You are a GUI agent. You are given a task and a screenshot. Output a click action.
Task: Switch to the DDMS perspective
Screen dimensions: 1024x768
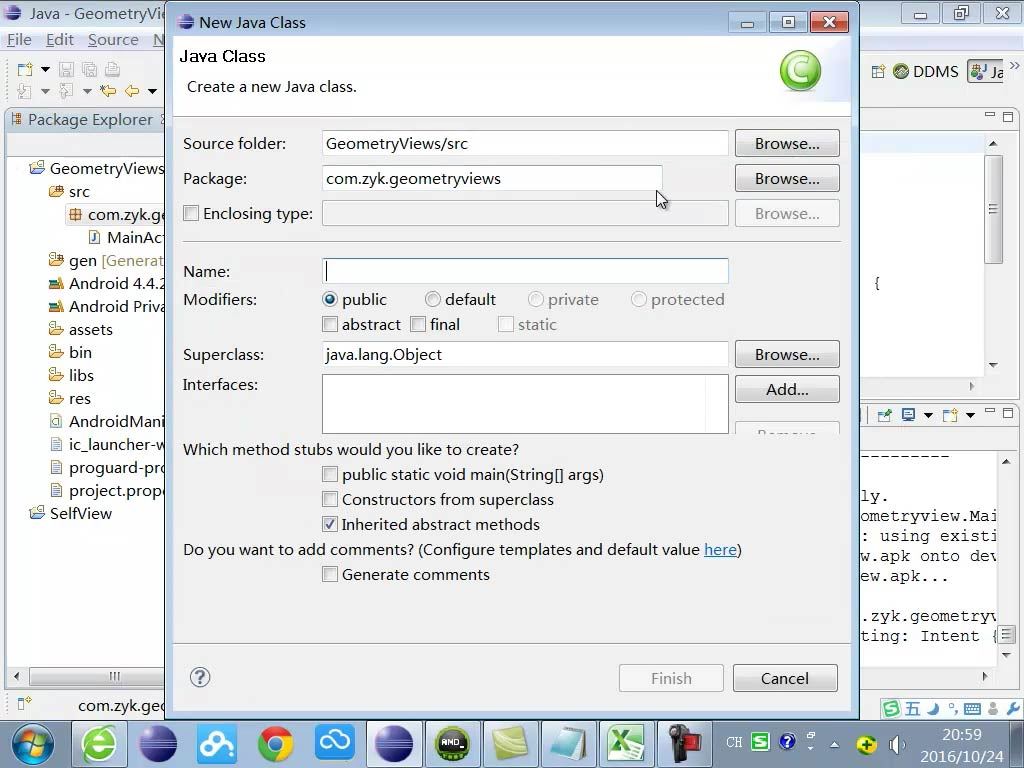coord(926,72)
